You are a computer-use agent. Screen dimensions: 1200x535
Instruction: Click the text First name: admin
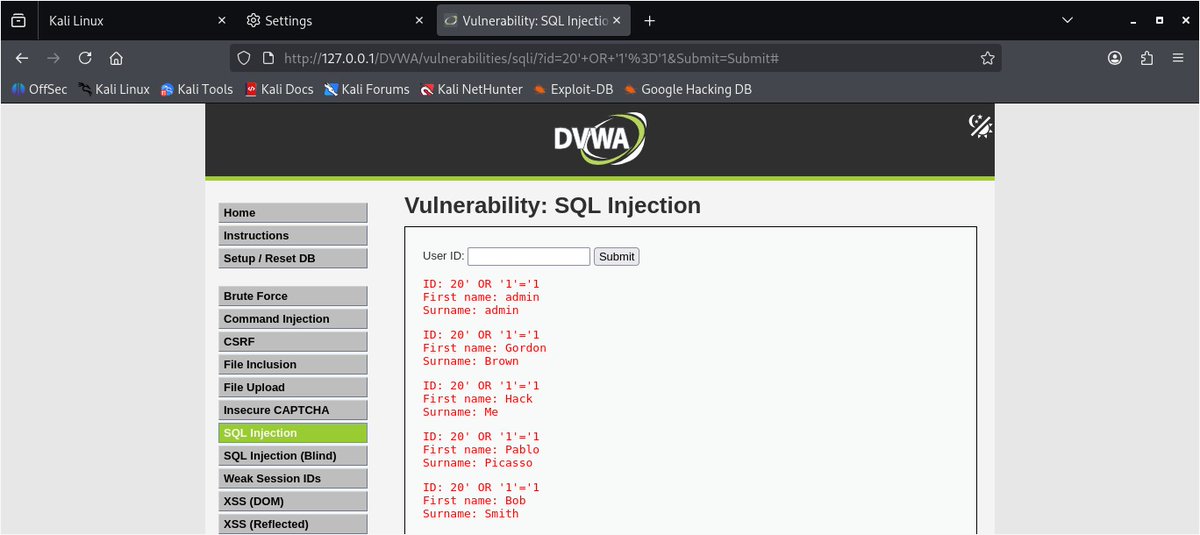pos(481,297)
